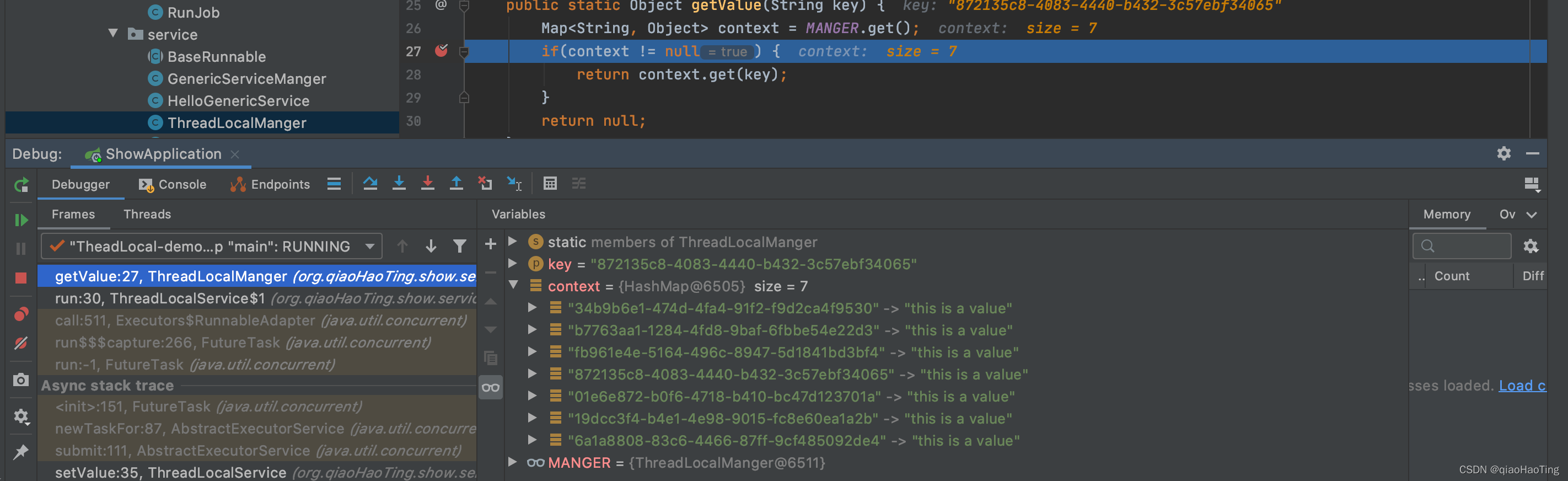Click previous frame up arrow
Screen dimensions: 1568x481
[x=402, y=246]
